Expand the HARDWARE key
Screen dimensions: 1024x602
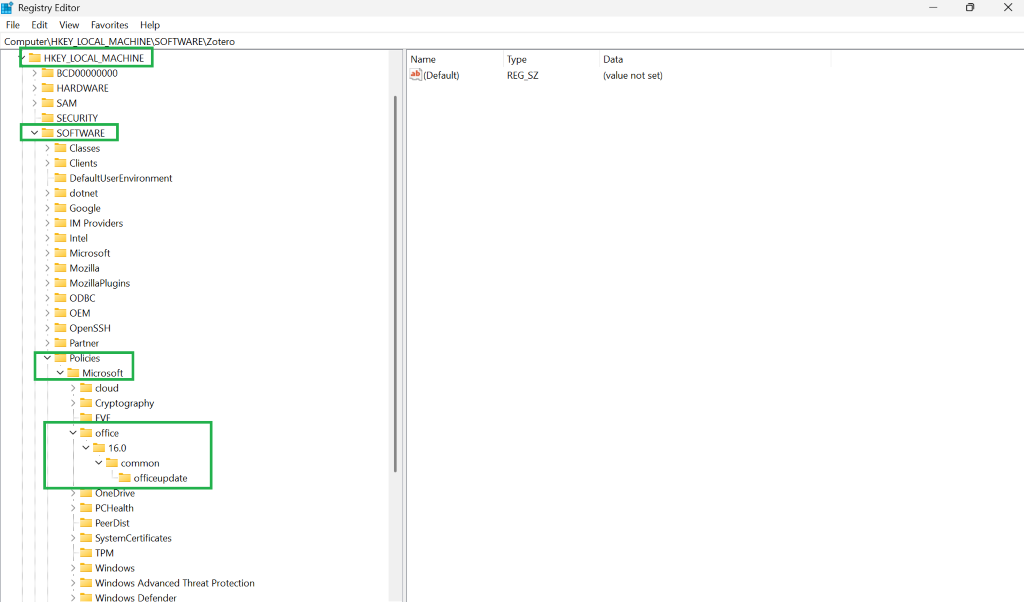tap(35, 88)
